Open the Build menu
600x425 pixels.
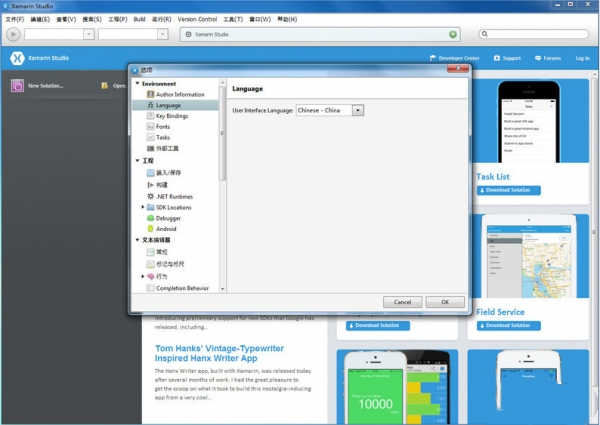139,19
